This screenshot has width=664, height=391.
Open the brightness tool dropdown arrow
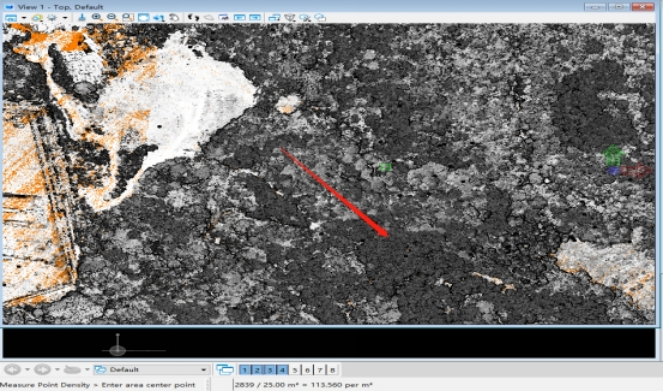pyautogui.click(x=65, y=18)
